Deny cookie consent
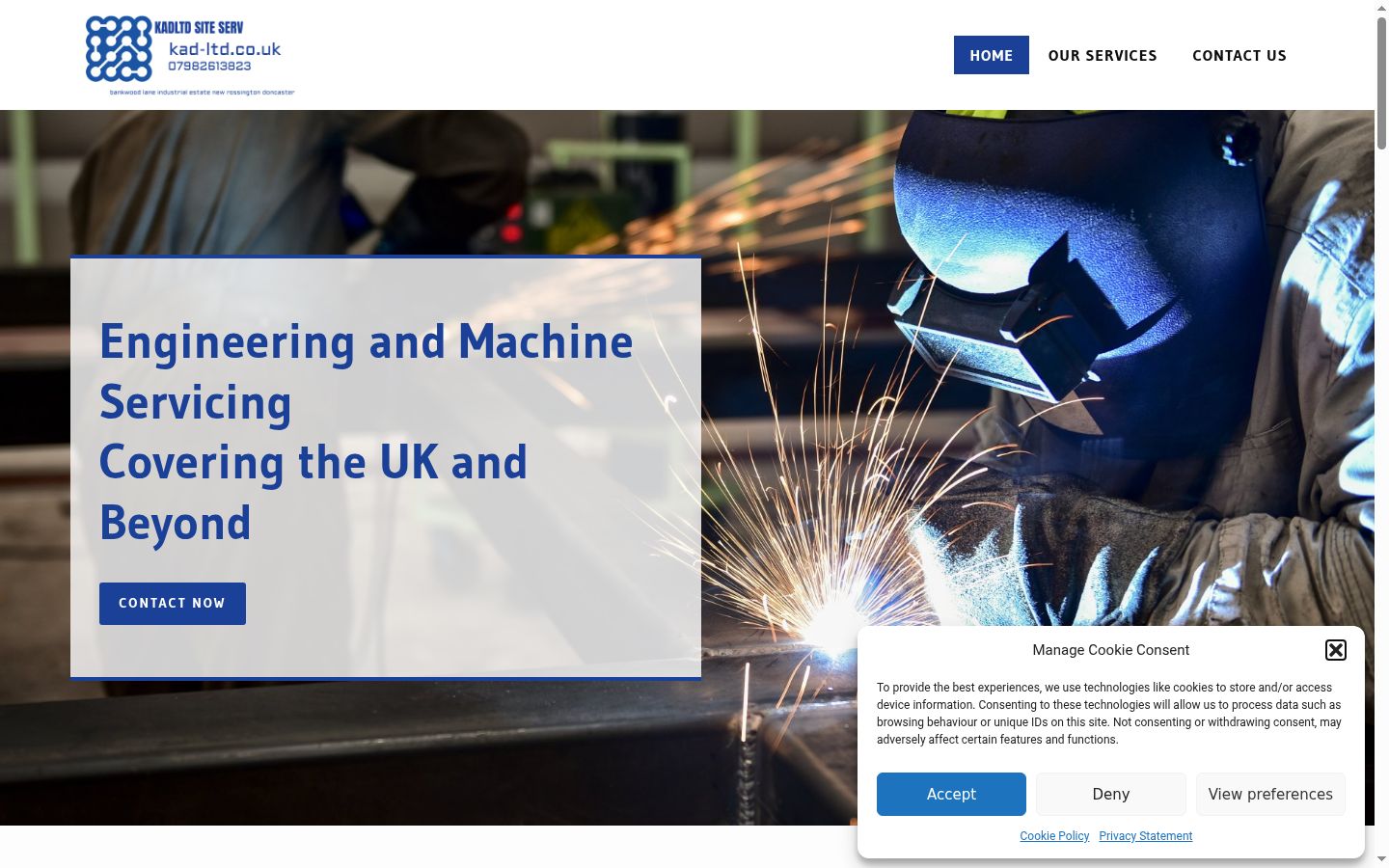 [1111, 794]
